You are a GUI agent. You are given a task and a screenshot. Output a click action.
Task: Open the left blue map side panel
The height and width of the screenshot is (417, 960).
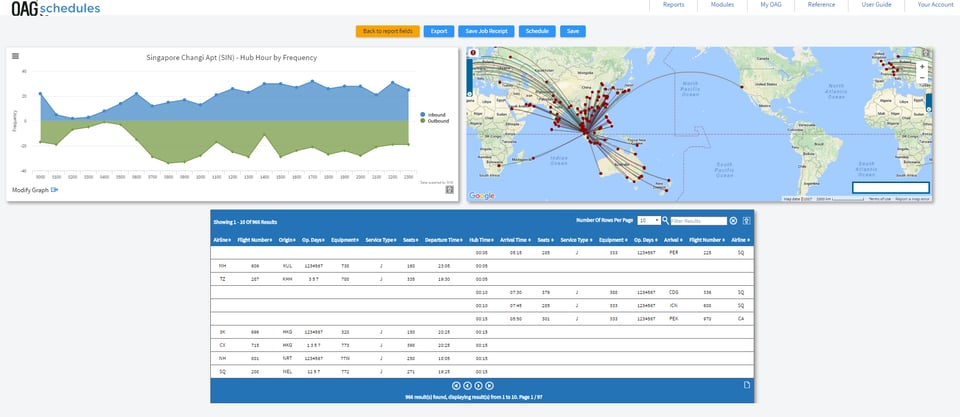470,78
